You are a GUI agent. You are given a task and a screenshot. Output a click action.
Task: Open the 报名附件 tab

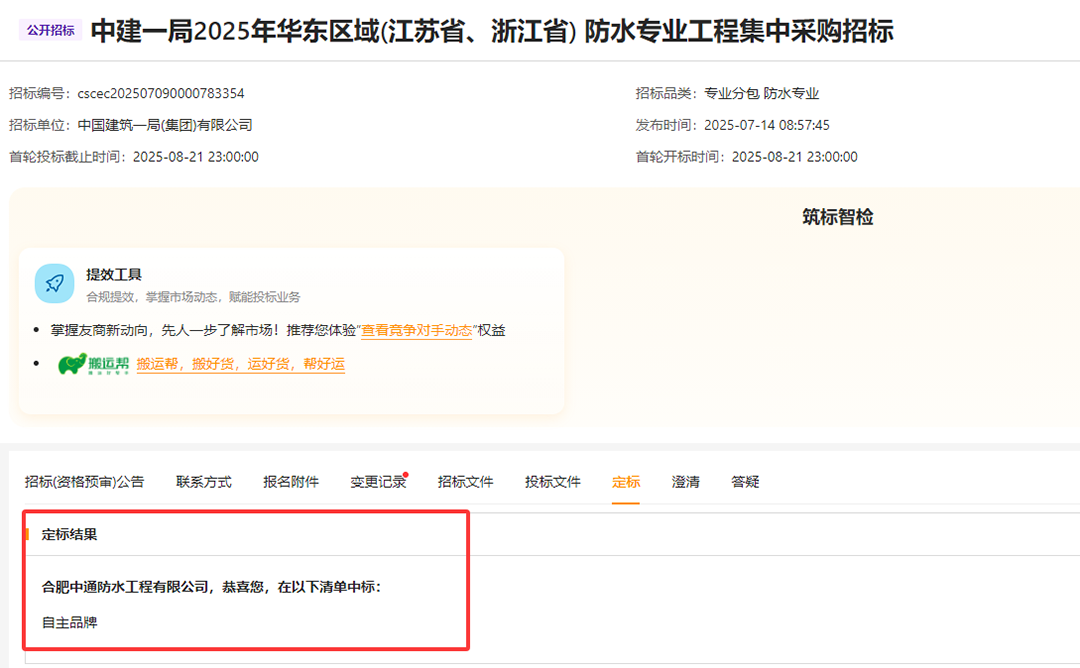[x=291, y=482]
